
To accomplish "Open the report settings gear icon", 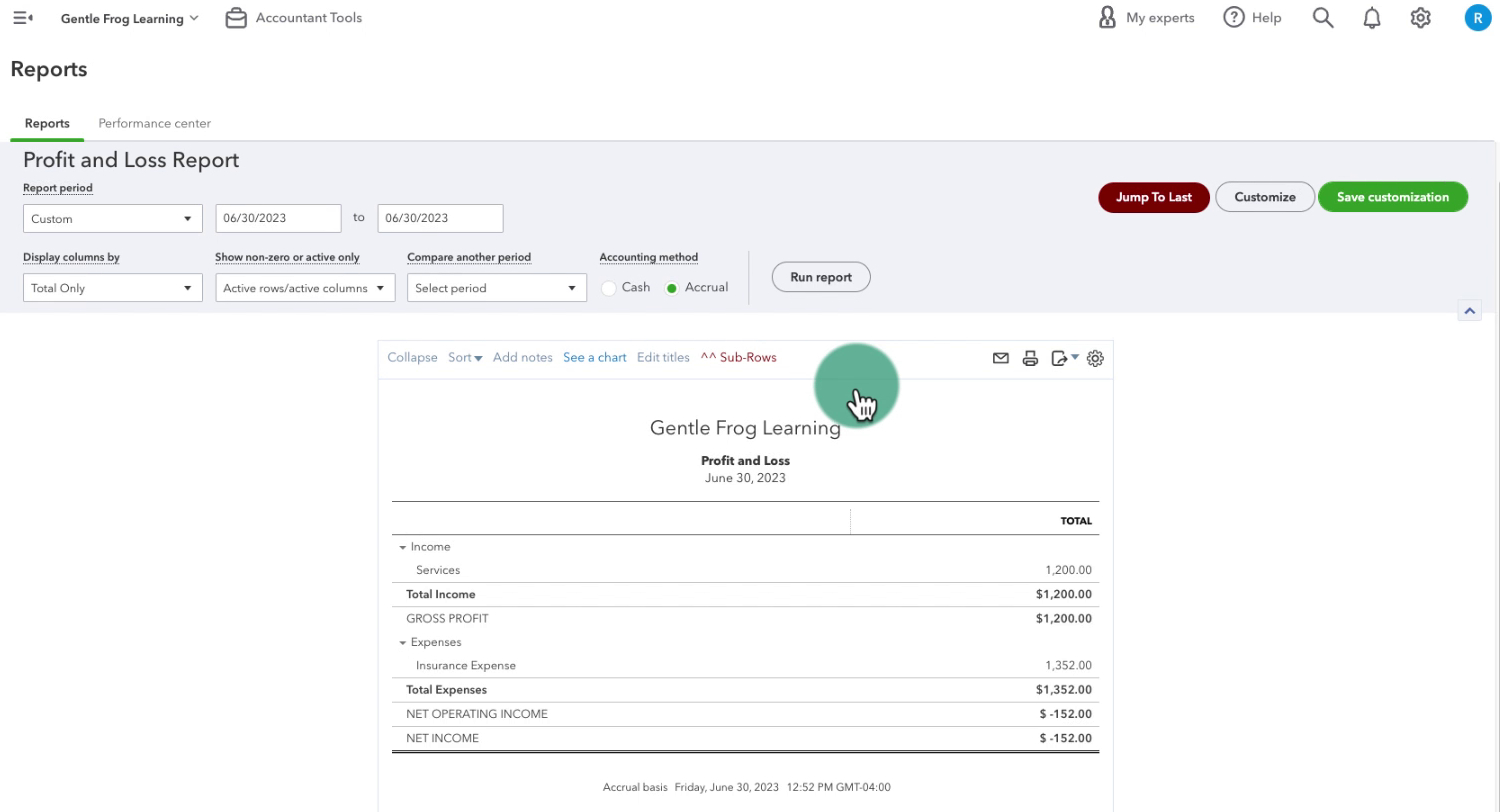I will 1095,358.
